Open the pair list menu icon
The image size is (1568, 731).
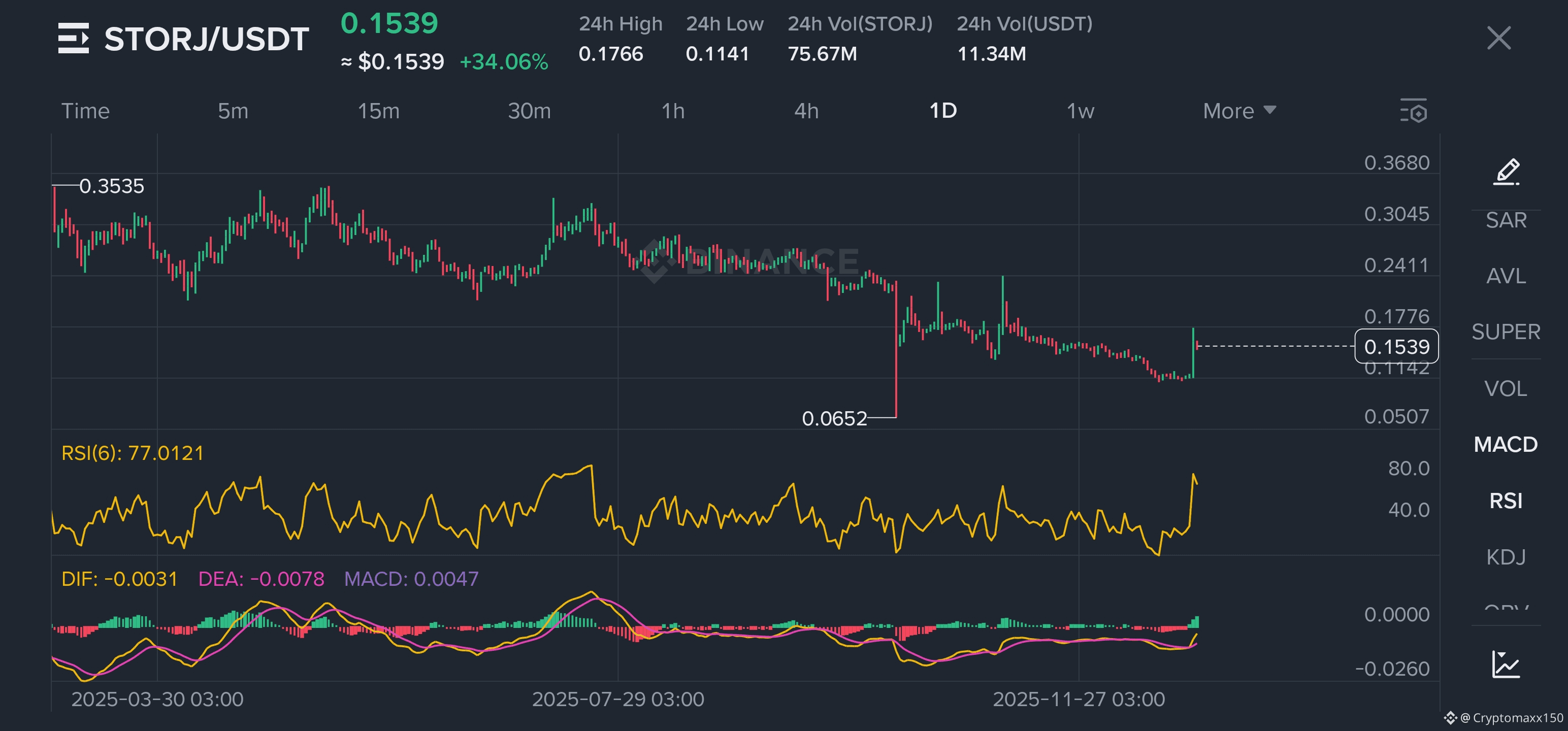point(74,39)
